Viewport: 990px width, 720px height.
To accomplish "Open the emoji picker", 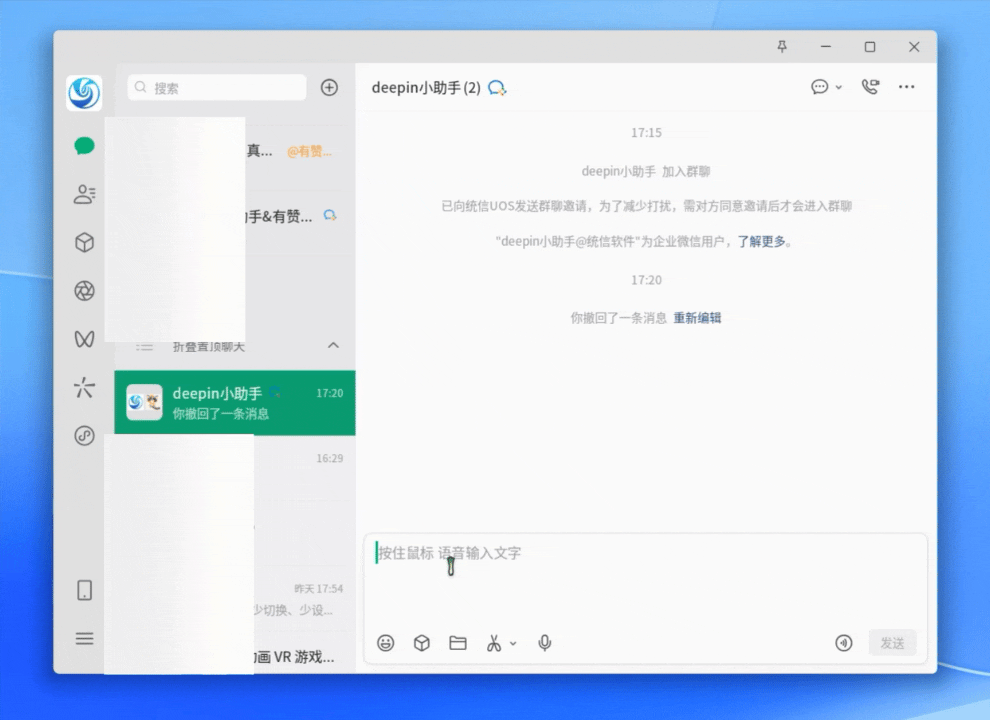I will [386, 643].
